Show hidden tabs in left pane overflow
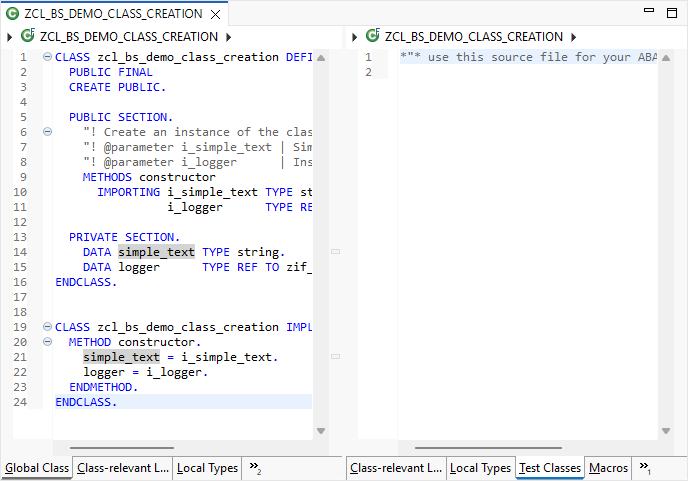The width and height of the screenshot is (688, 481). (255, 467)
